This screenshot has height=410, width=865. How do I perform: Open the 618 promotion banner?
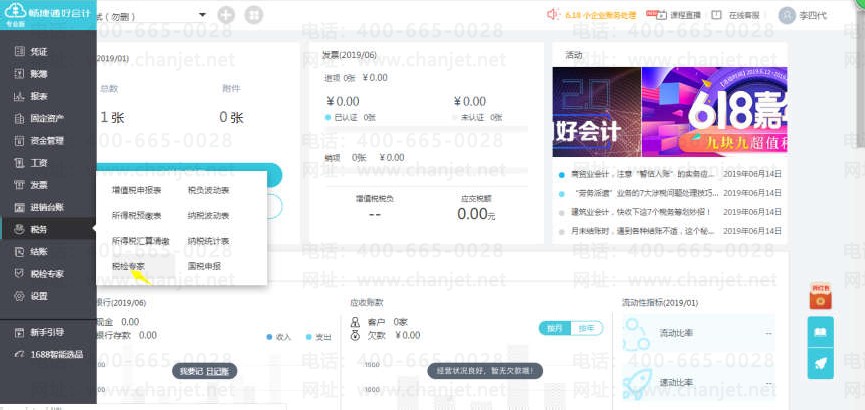pos(714,112)
